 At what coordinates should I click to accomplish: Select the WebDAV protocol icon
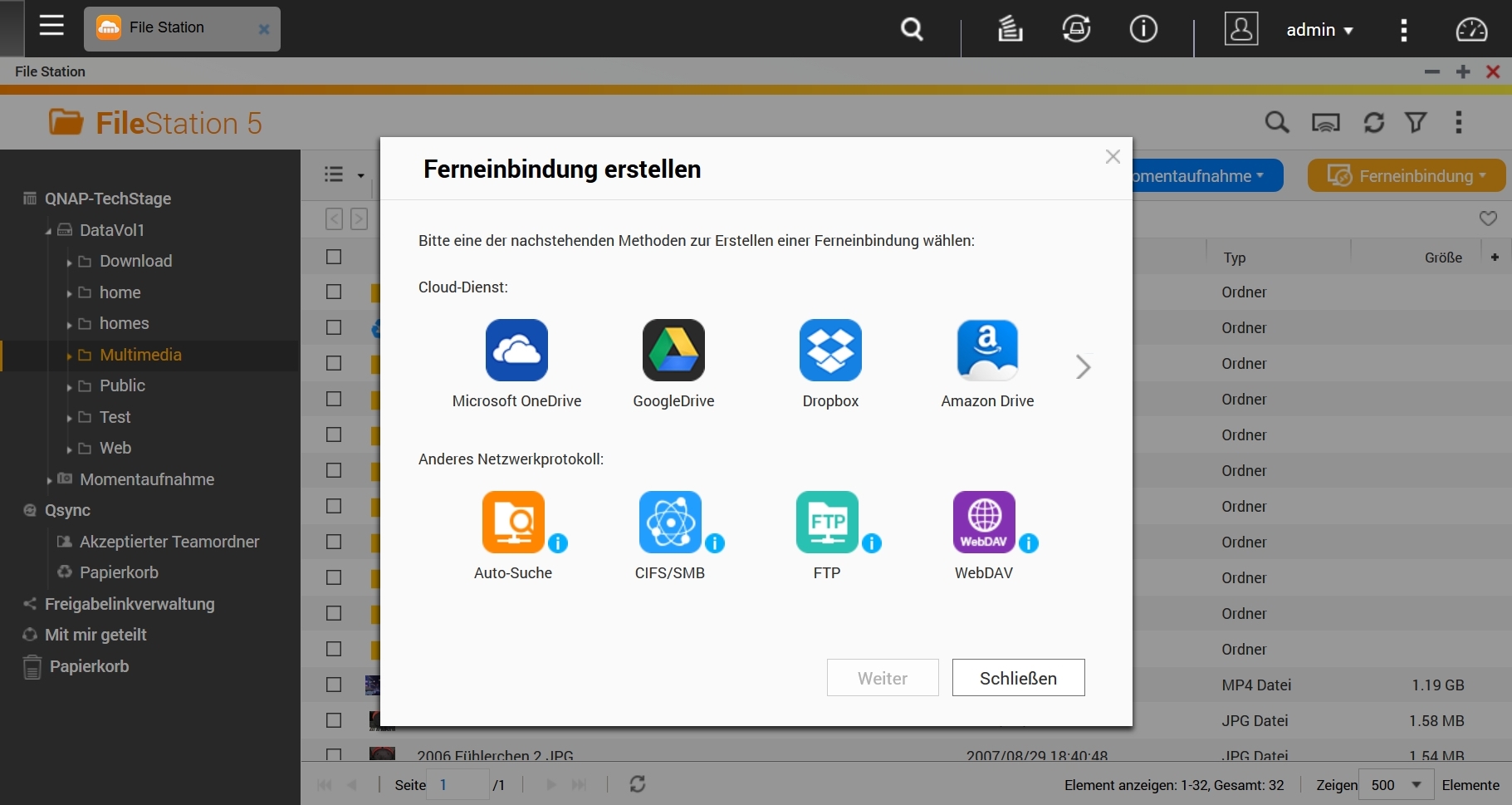[x=984, y=522]
